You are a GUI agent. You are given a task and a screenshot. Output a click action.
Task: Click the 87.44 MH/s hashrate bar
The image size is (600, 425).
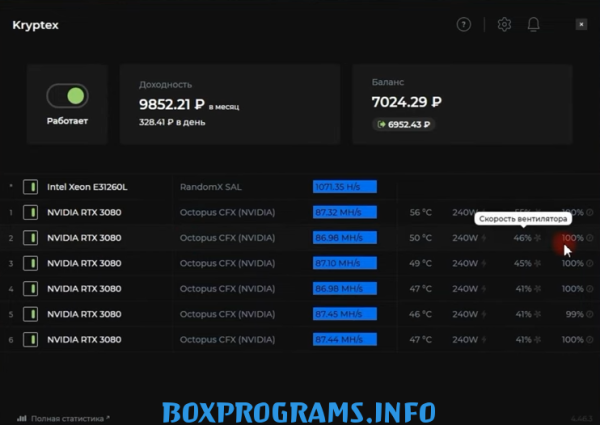pos(345,340)
